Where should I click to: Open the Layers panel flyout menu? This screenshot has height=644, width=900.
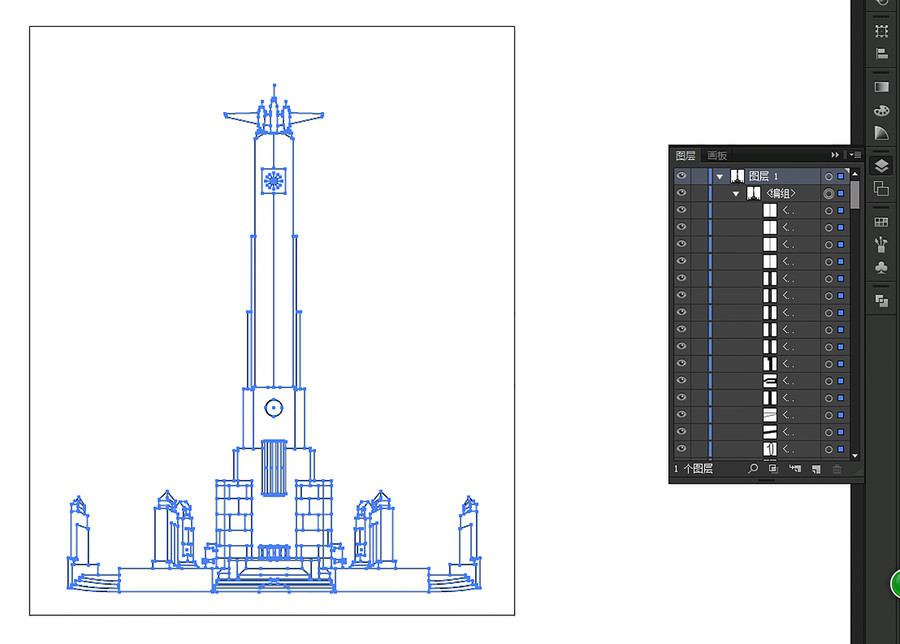[855, 155]
